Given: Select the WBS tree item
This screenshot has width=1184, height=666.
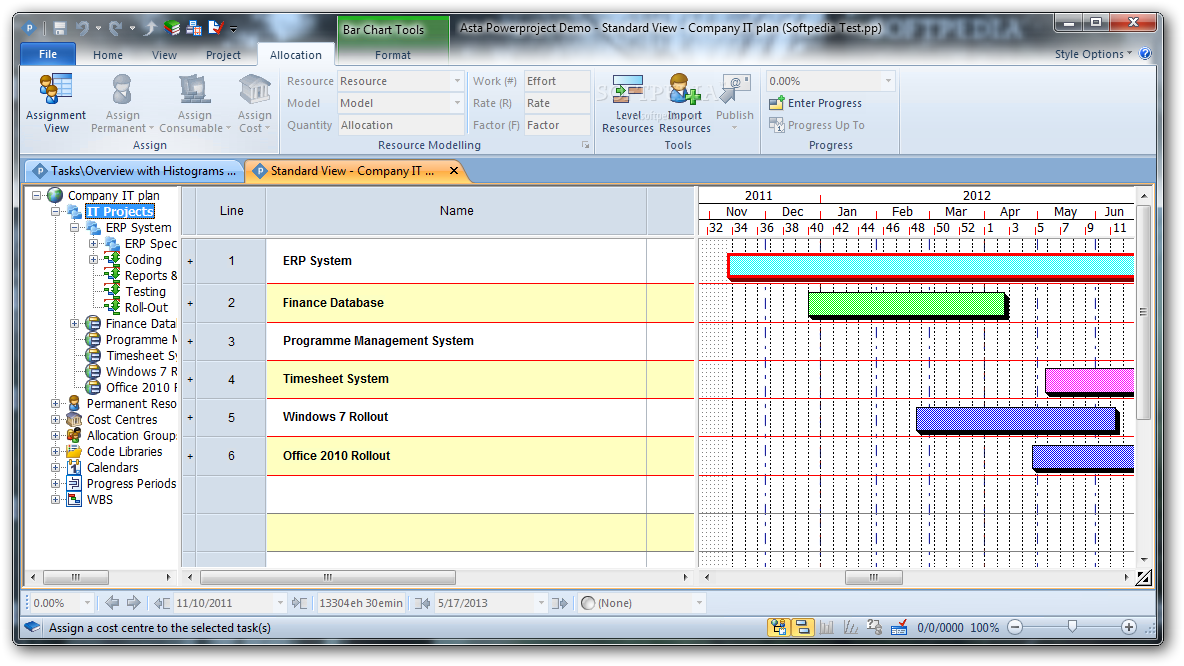Looking at the screenshot, I should tap(100, 499).
